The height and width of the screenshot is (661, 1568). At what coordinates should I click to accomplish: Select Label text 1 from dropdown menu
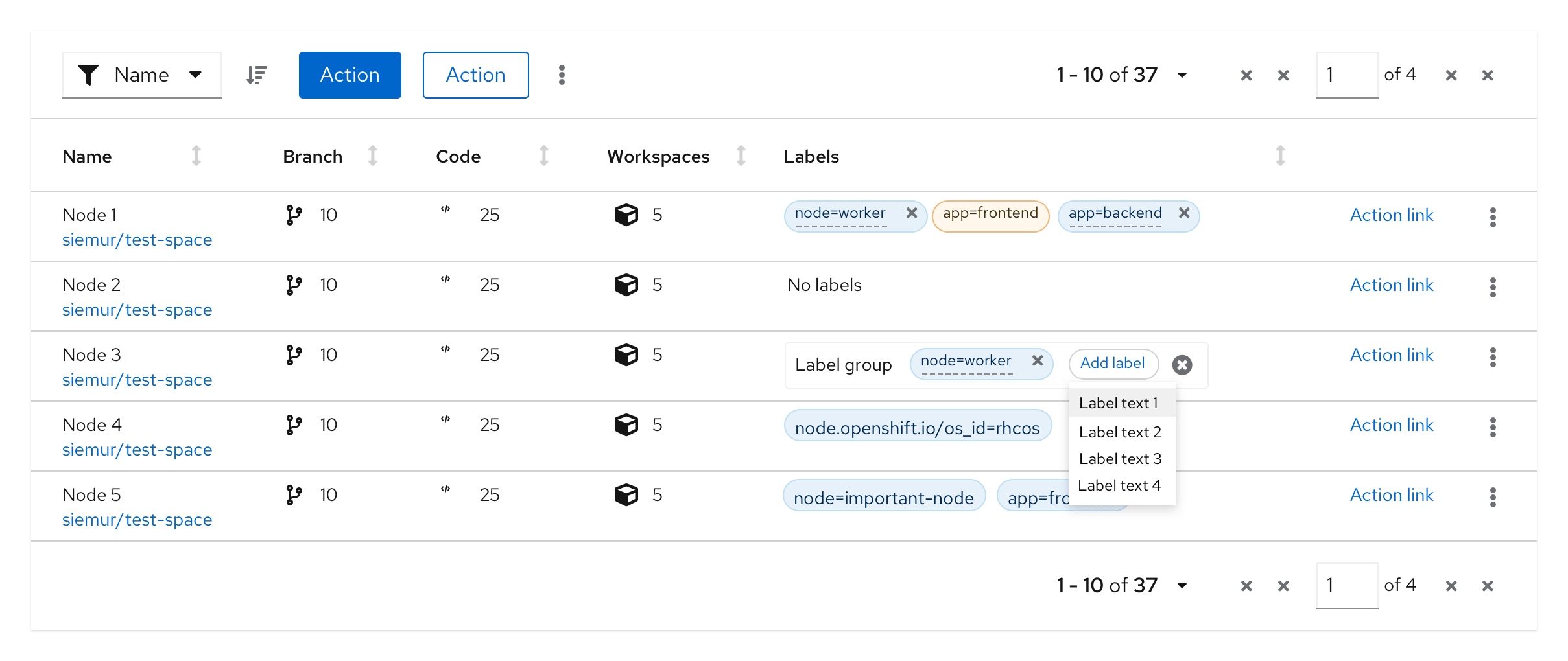pos(1119,403)
